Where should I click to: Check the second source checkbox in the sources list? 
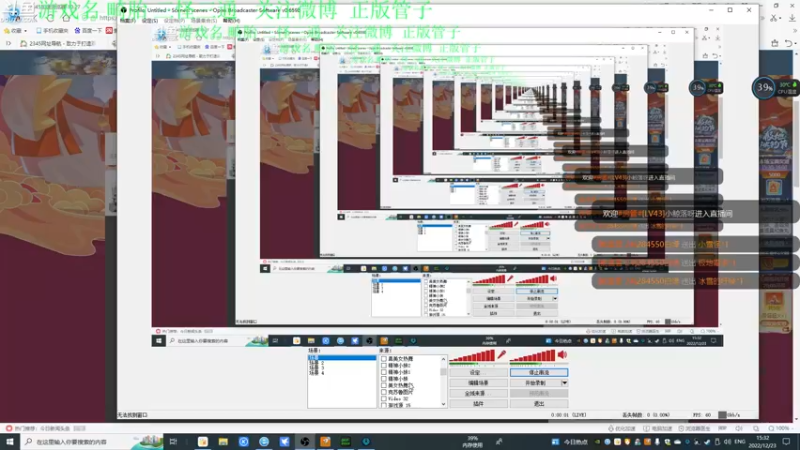pos(384,366)
